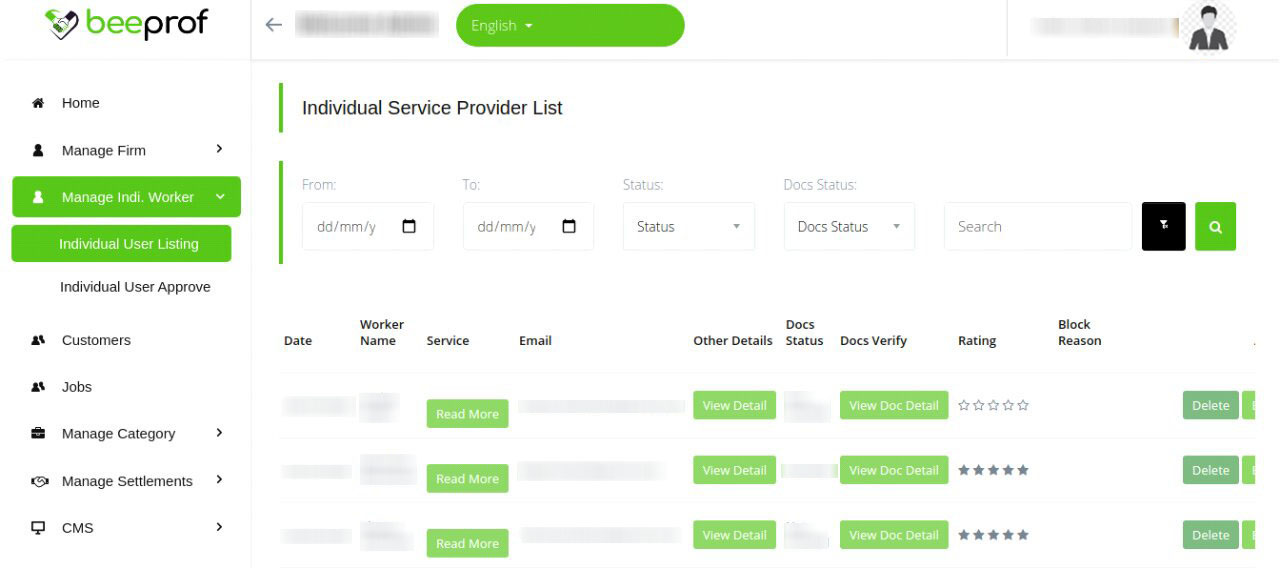Open the To date calendar picker icon
This screenshot has height=569, width=1280.
[x=569, y=227]
